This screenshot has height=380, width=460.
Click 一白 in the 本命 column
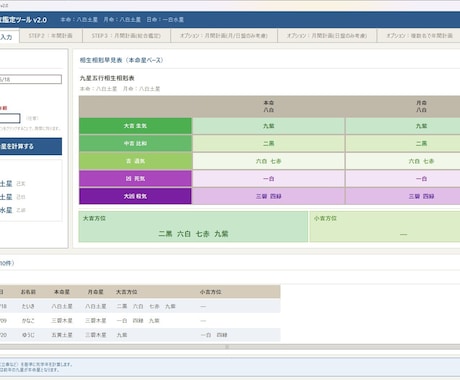coord(269,179)
